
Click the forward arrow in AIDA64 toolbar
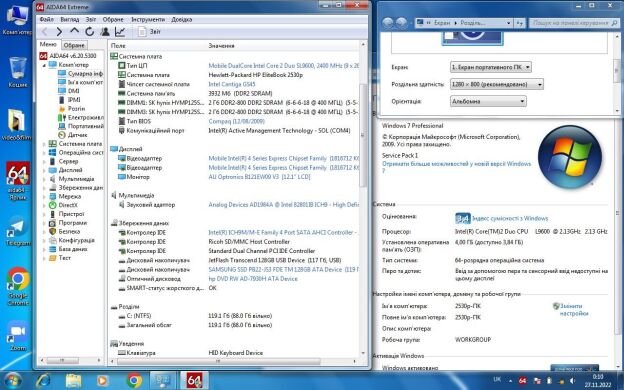[x=59, y=31]
